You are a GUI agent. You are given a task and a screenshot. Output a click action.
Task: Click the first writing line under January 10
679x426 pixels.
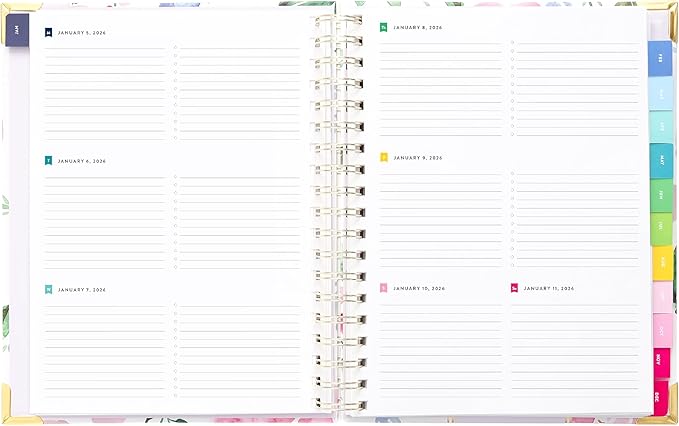point(441,305)
